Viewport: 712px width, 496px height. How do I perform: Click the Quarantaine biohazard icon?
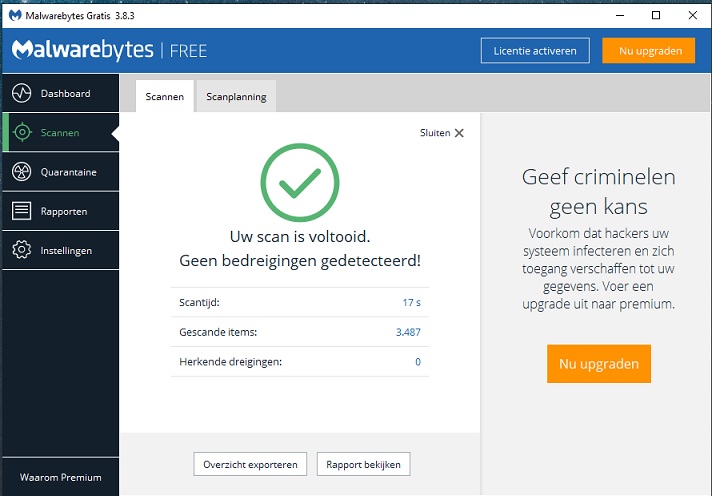point(21,172)
